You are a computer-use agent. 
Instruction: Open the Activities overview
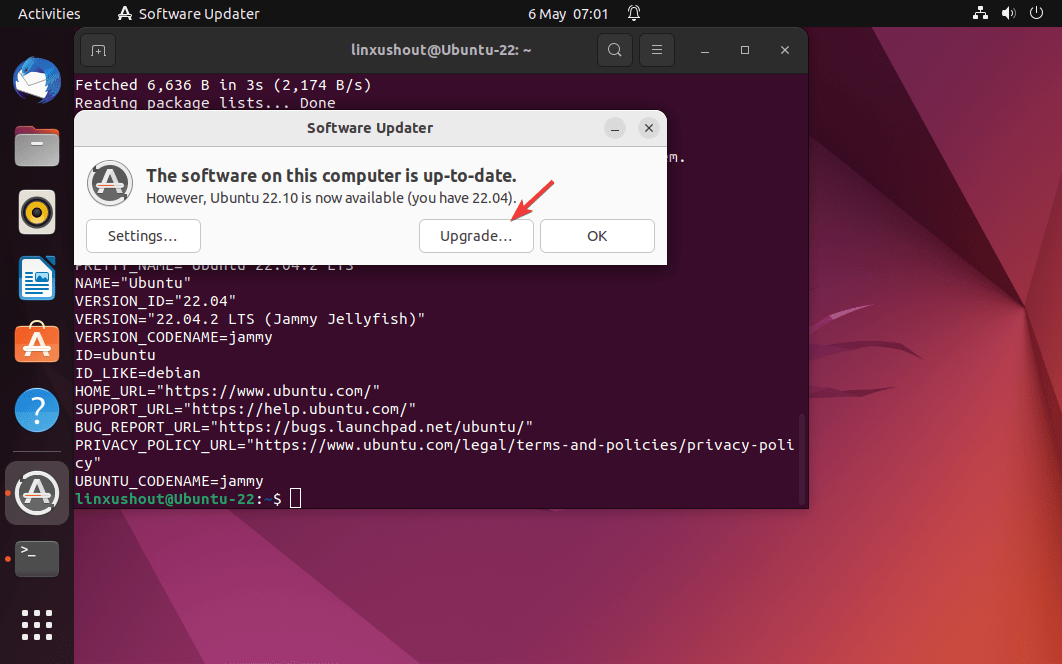[x=49, y=14]
